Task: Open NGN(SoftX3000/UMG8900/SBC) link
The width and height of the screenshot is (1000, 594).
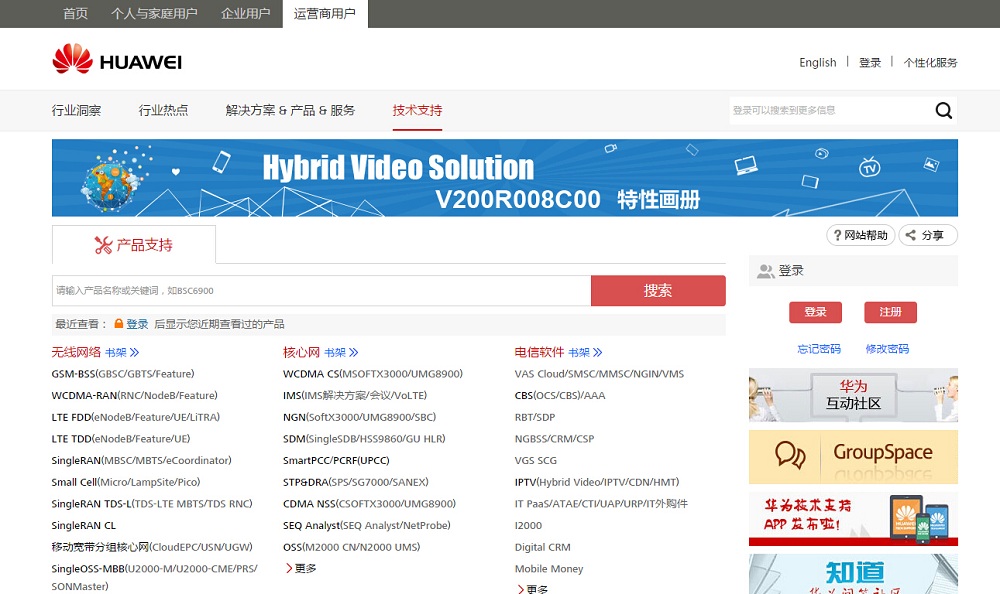Action: [360, 417]
